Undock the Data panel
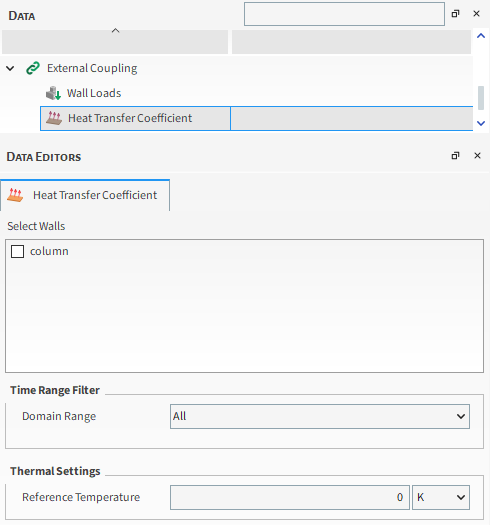The width and height of the screenshot is (490, 525). pos(455,14)
